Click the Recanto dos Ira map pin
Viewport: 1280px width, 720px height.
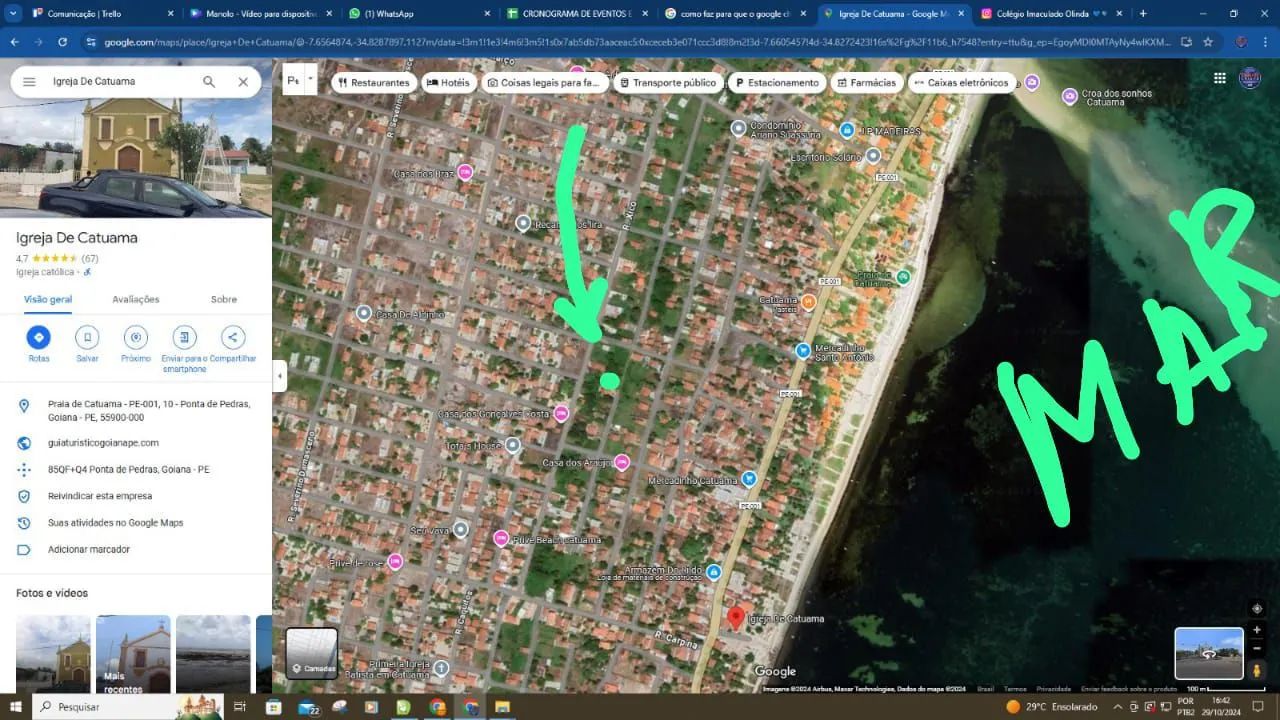point(523,223)
